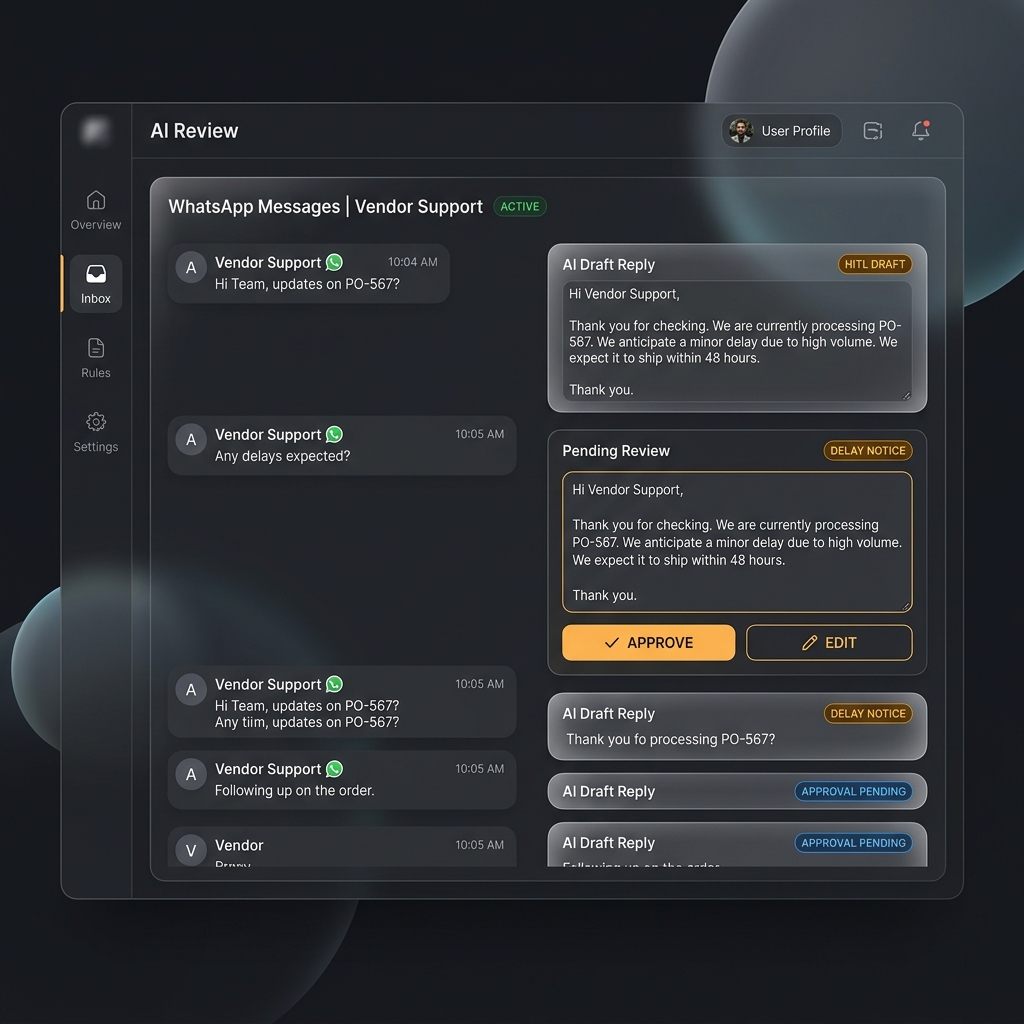Click WhatsApp icon on 'Following up' message
The image size is (1024, 1024).
coord(334,769)
